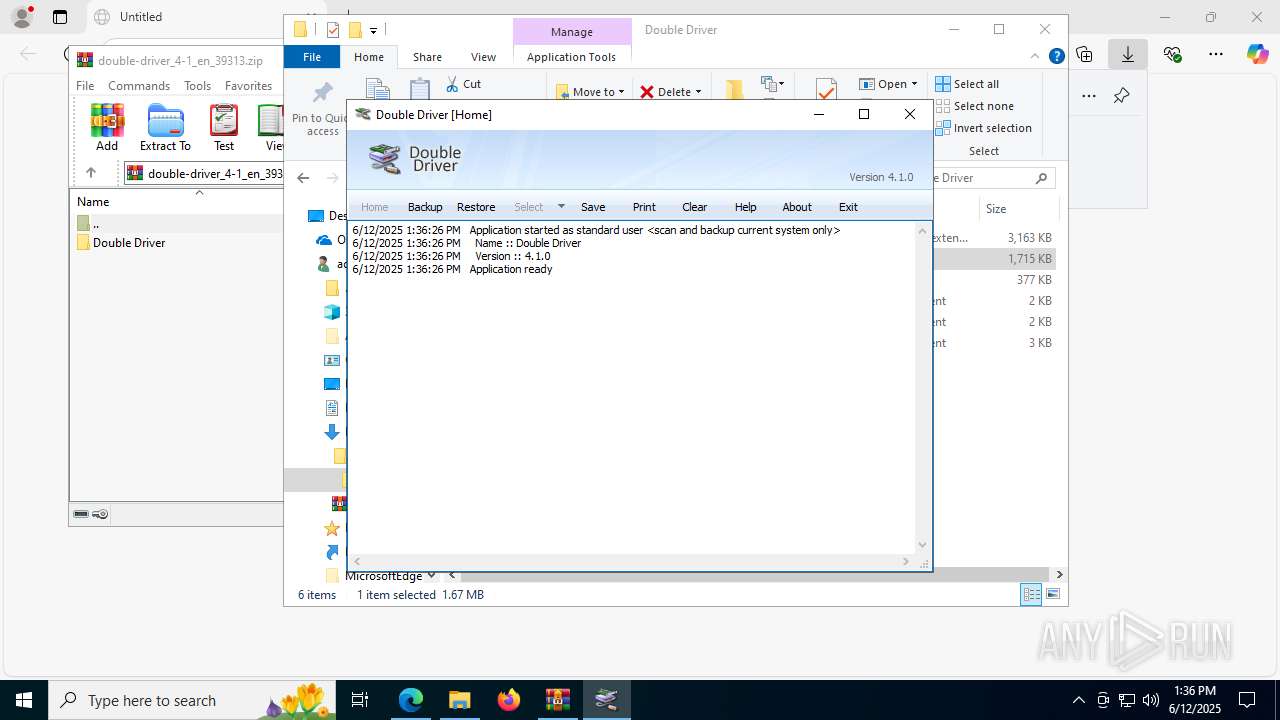
Task: Click the View icon in WinRAR
Action: pyautogui.click(x=271, y=128)
